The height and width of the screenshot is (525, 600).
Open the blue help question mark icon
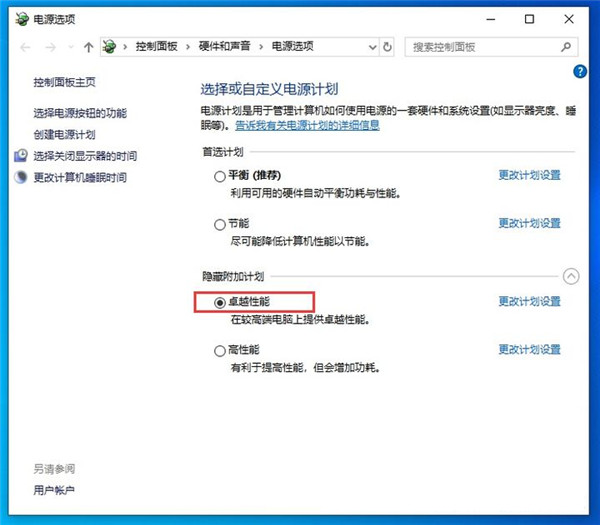coord(579,72)
